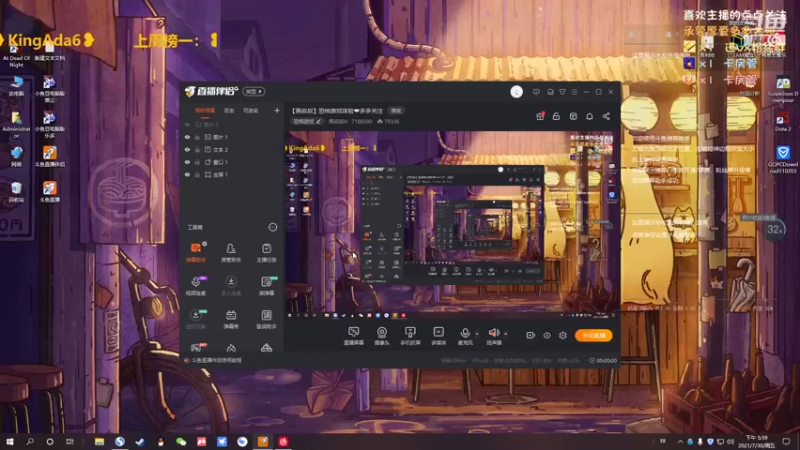
Task: Open the settings gear beside start button
Action: coord(563,335)
